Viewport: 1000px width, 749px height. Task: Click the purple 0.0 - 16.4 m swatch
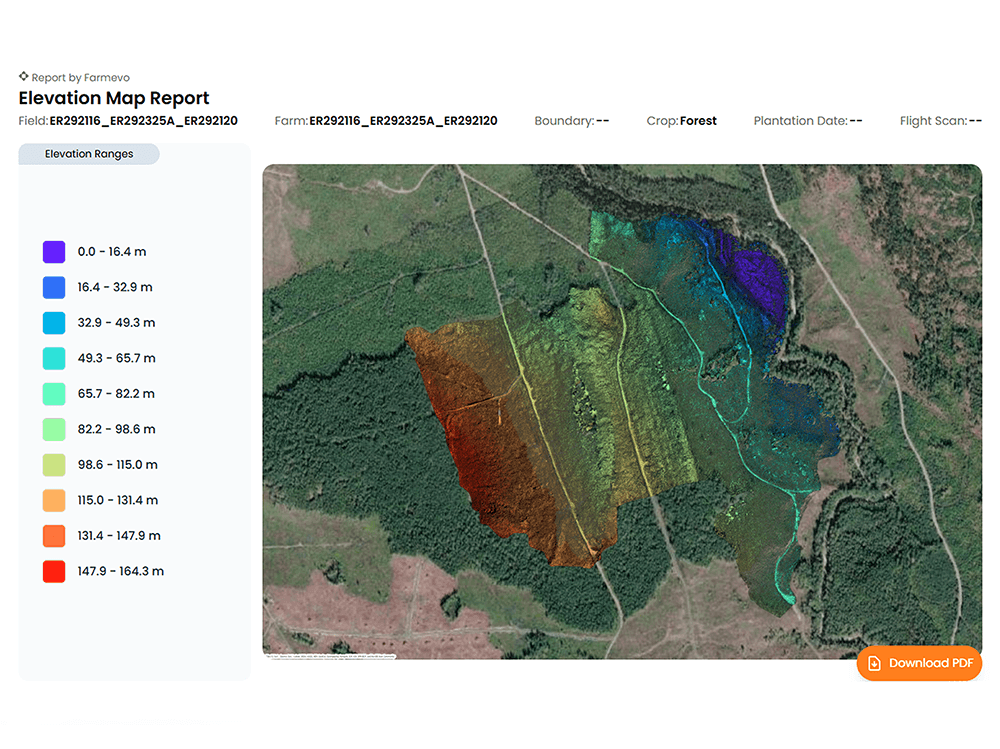click(54, 252)
